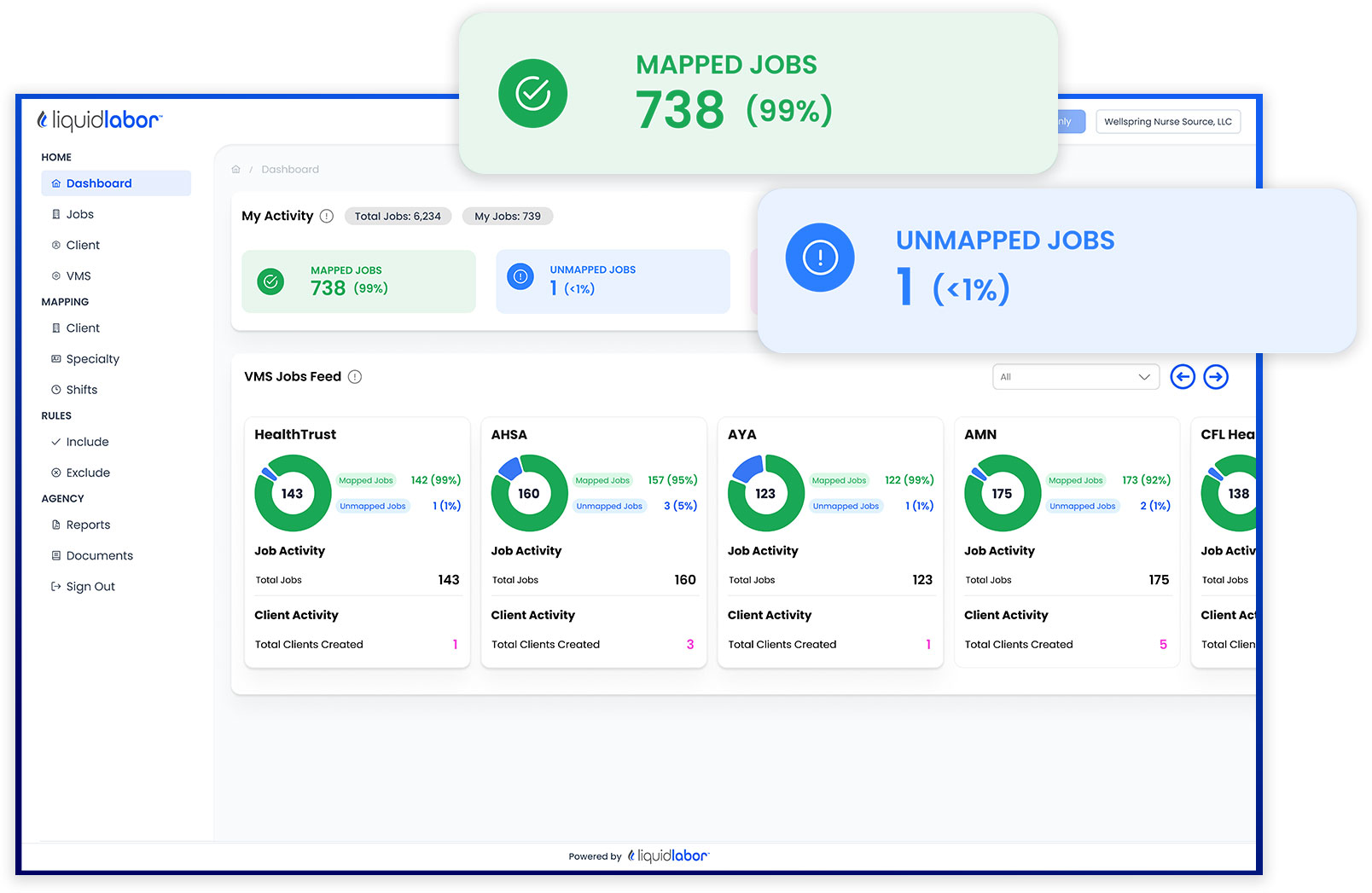The width and height of the screenshot is (1372, 893).
Task: Click the Shifts clock icon
Action: point(56,390)
